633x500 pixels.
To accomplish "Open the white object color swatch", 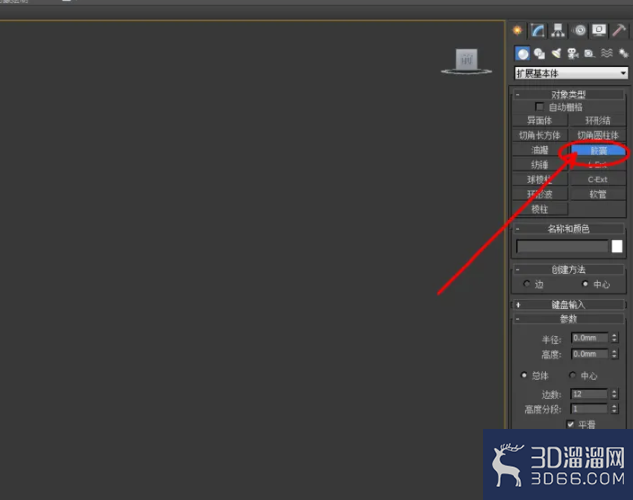I will [617, 246].
